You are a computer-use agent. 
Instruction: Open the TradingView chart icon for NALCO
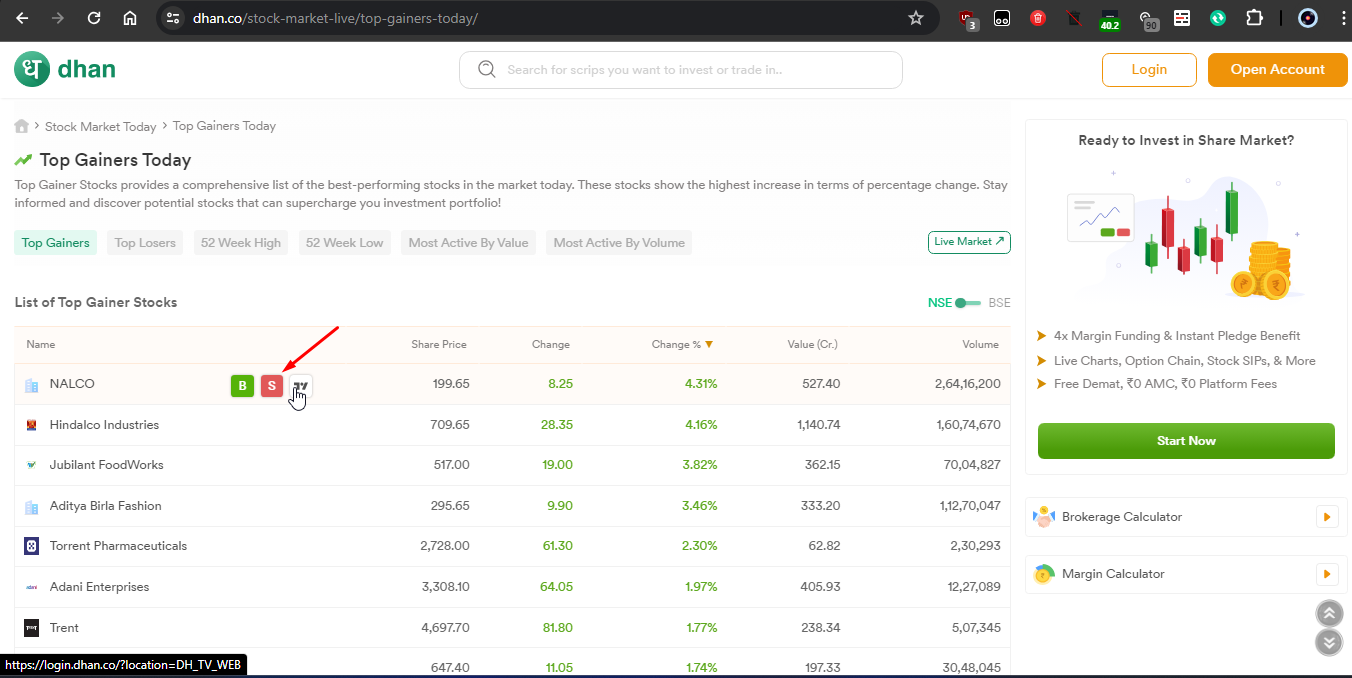pyautogui.click(x=300, y=386)
